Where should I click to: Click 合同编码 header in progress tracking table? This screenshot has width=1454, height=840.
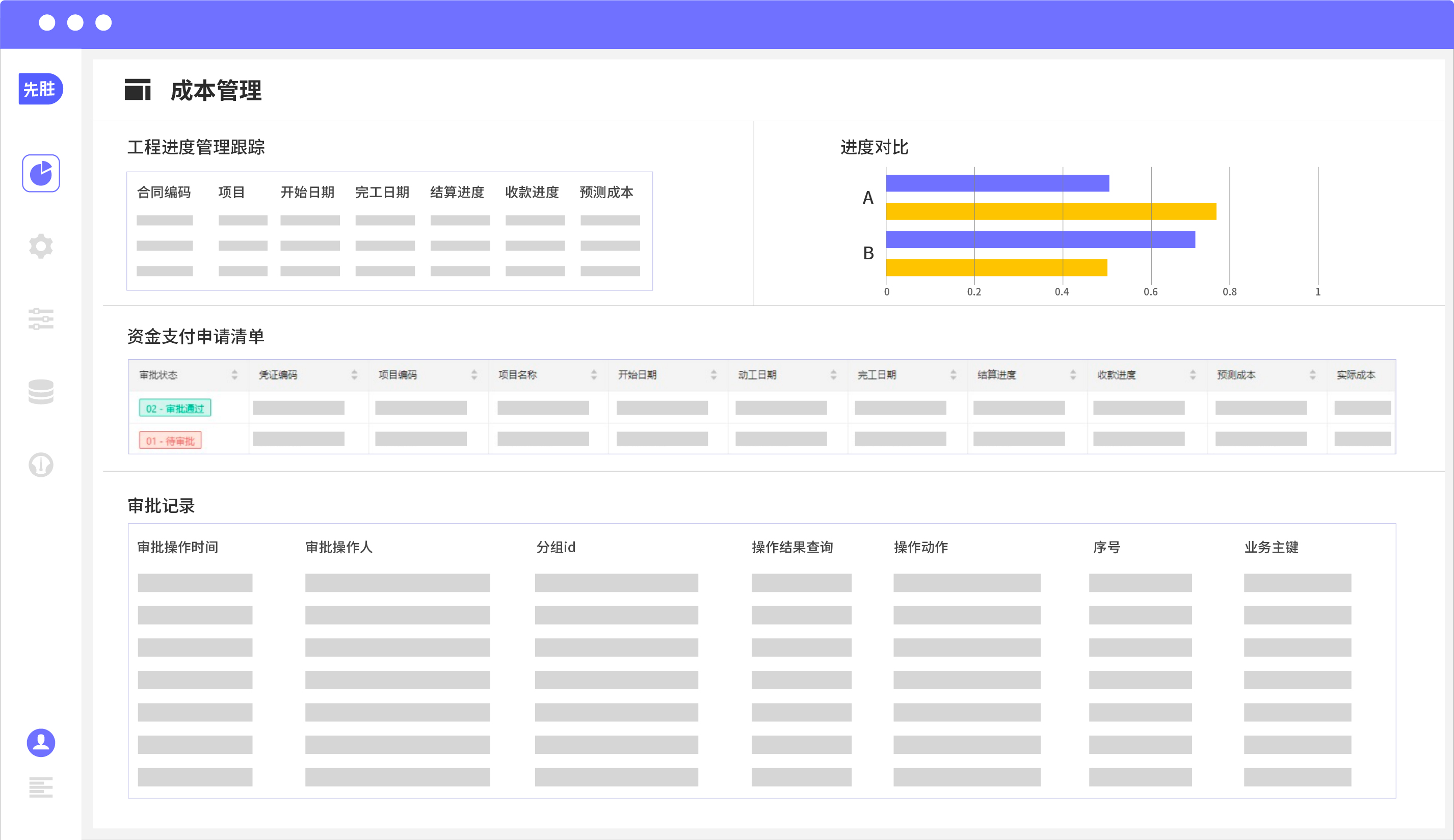164,192
